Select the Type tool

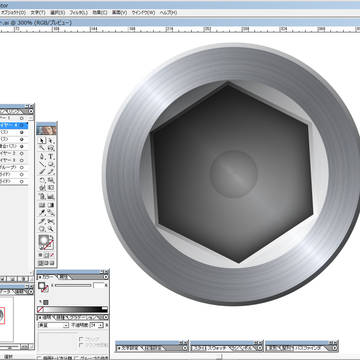coord(51,156)
